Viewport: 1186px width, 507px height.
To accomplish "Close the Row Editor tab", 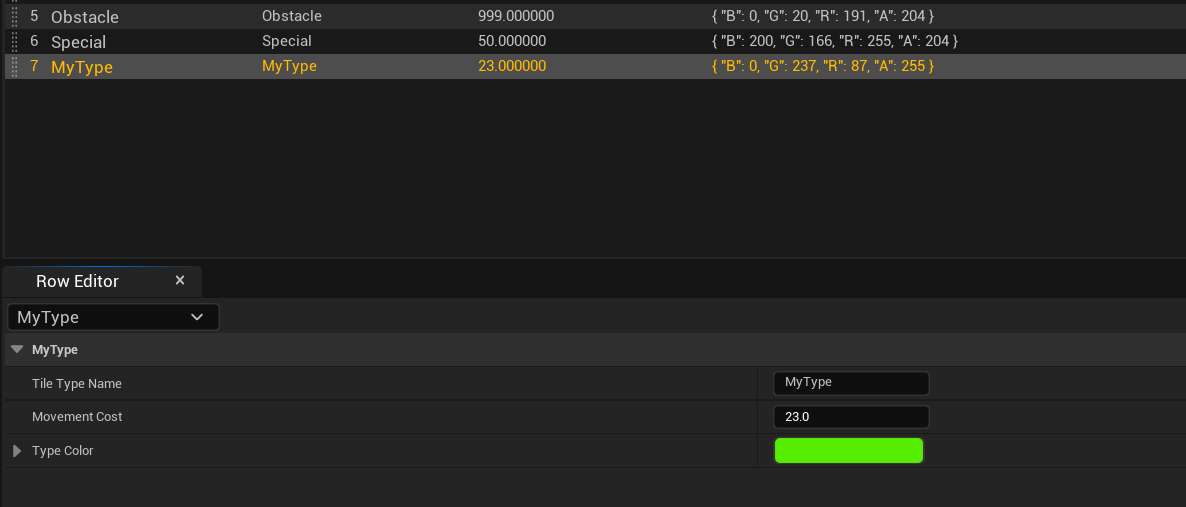I will tap(180, 280).
